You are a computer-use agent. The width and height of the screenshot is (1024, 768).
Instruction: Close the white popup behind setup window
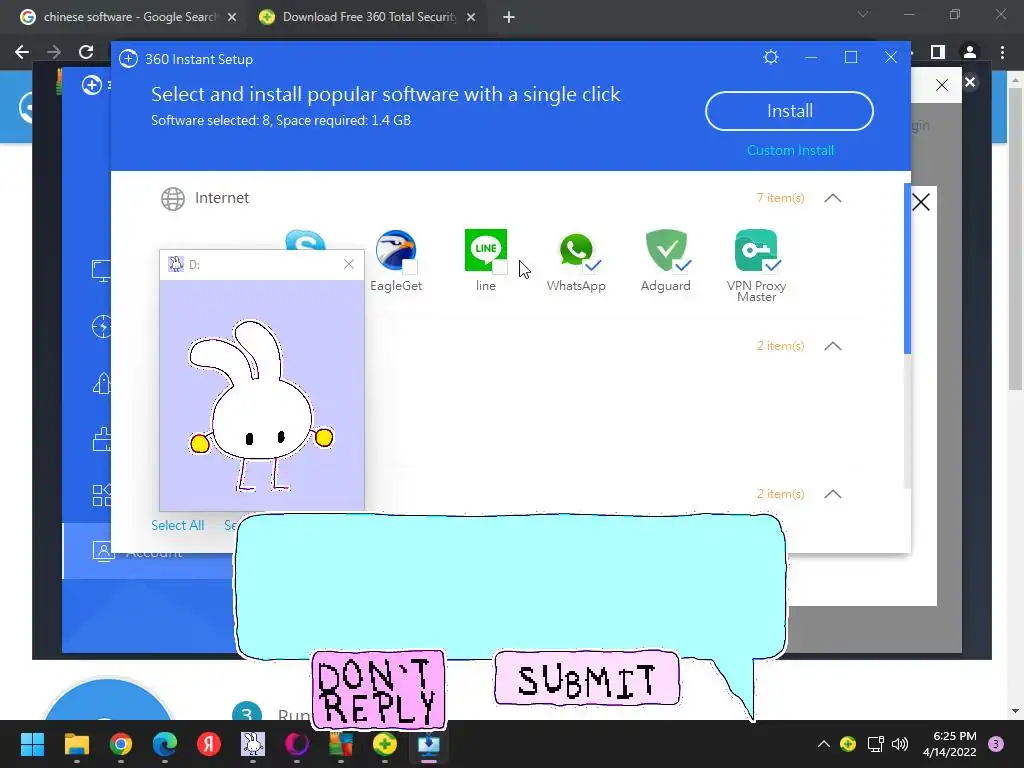coord(921,202)
